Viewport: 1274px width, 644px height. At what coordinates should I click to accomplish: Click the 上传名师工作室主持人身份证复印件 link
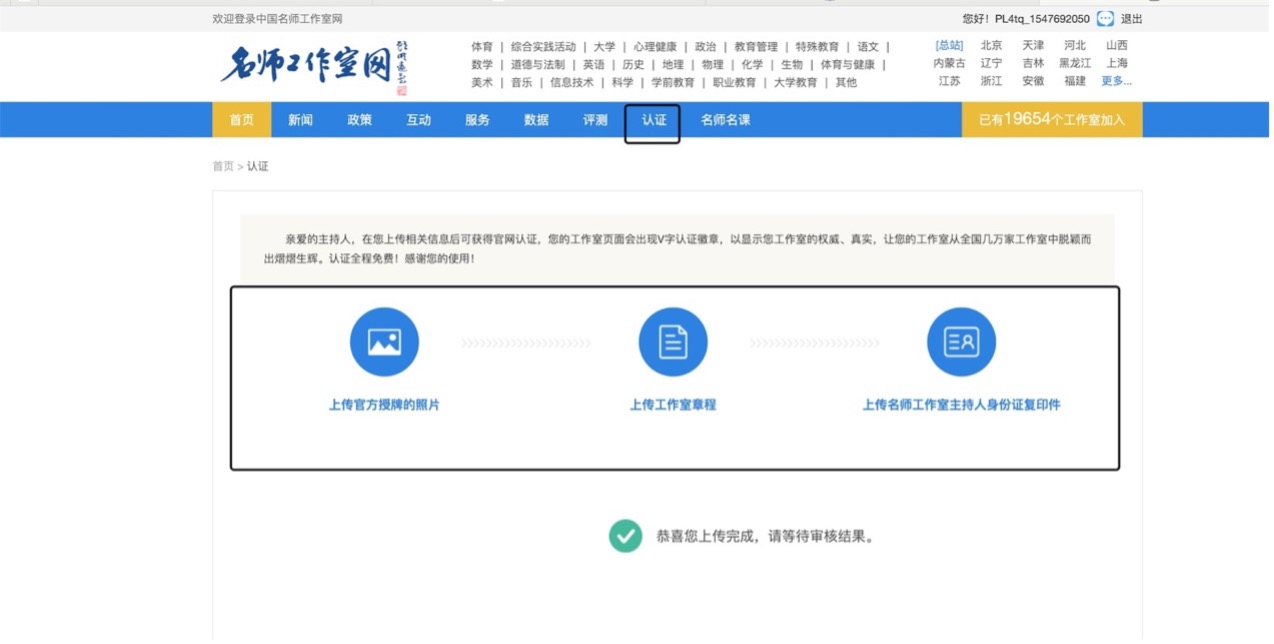[961, 405]
